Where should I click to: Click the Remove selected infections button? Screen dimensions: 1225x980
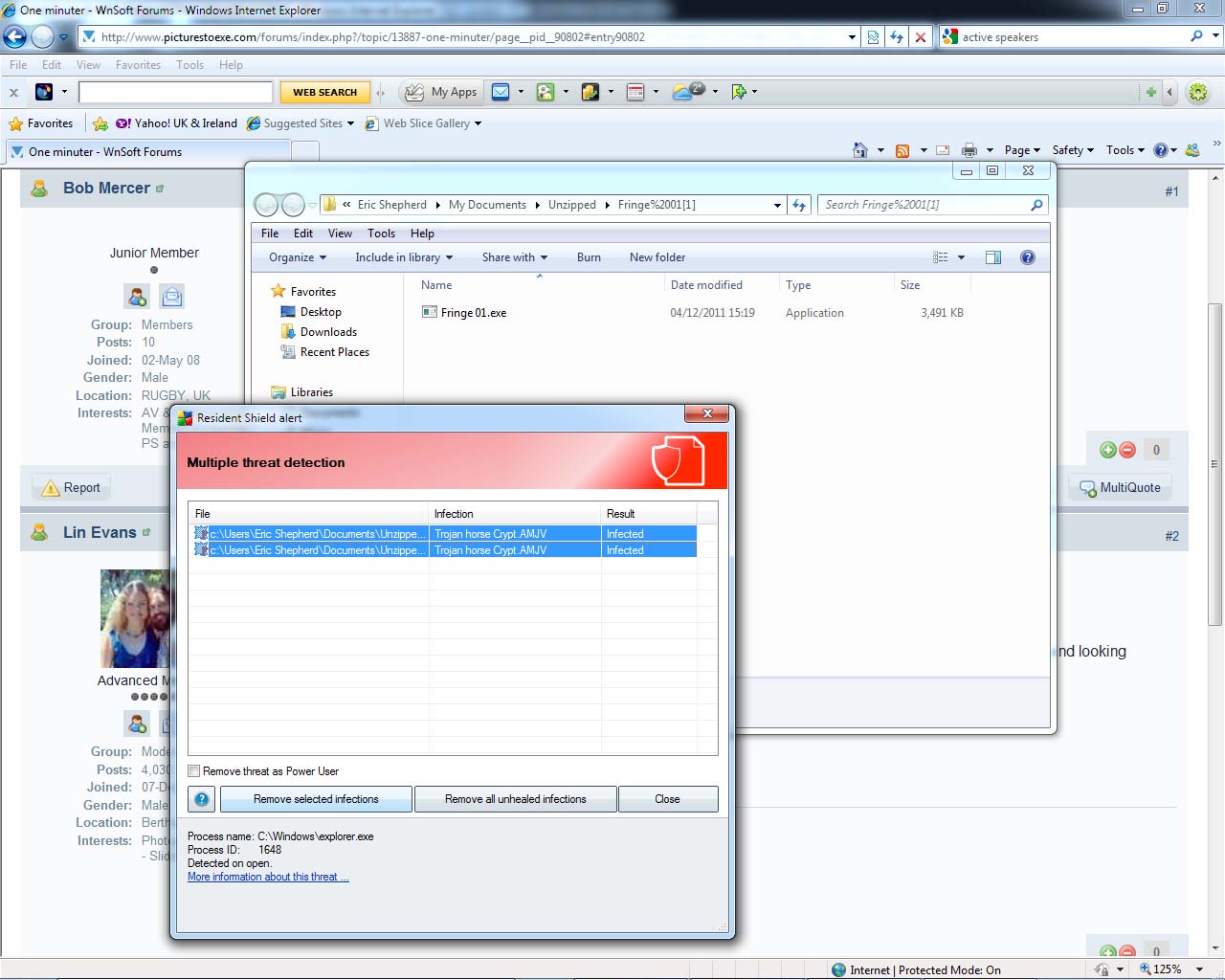[x=316, y=799]
